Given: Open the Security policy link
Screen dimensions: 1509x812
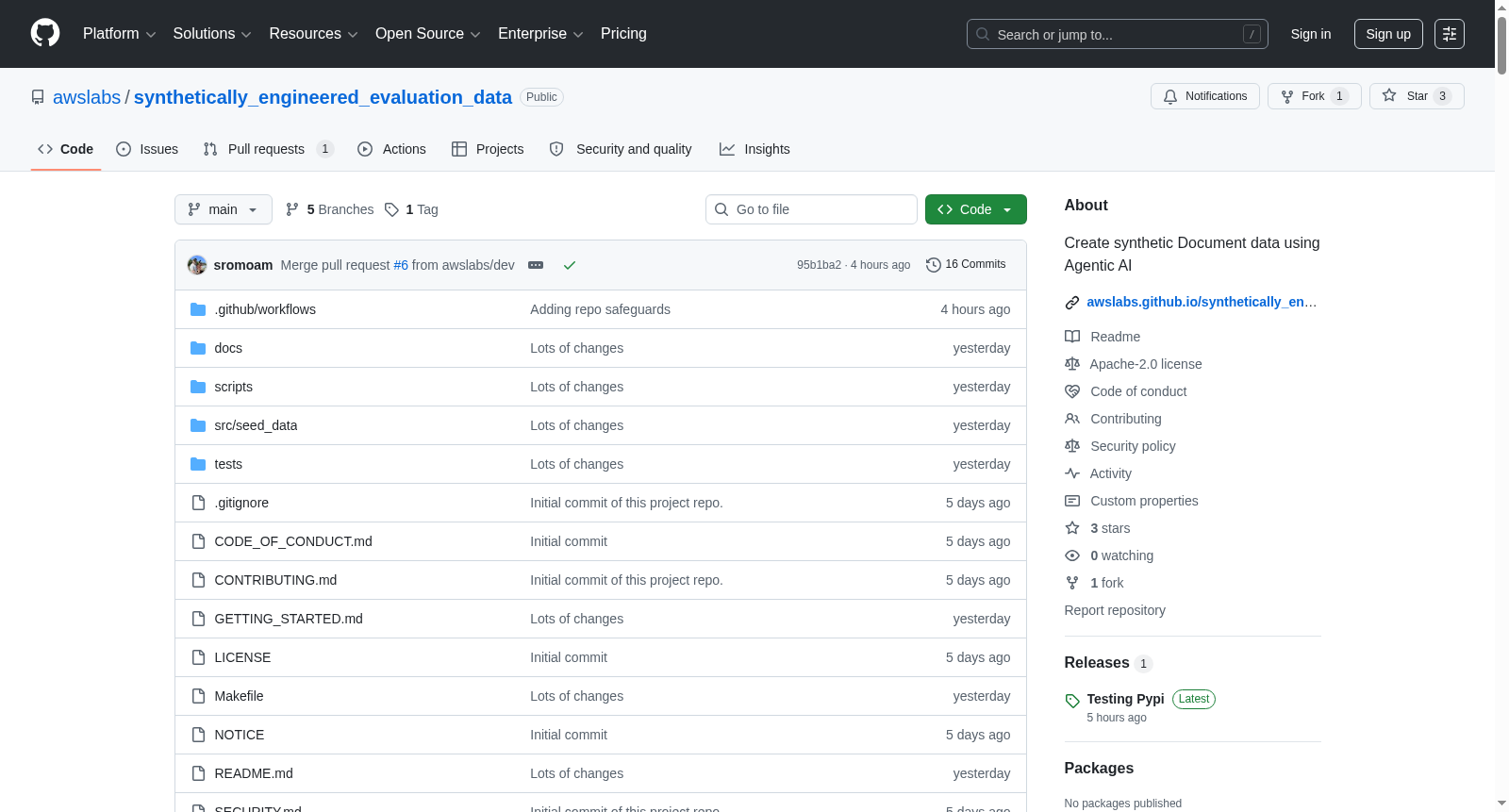Looking at the screenshot, I should (x=1133, y=446).
